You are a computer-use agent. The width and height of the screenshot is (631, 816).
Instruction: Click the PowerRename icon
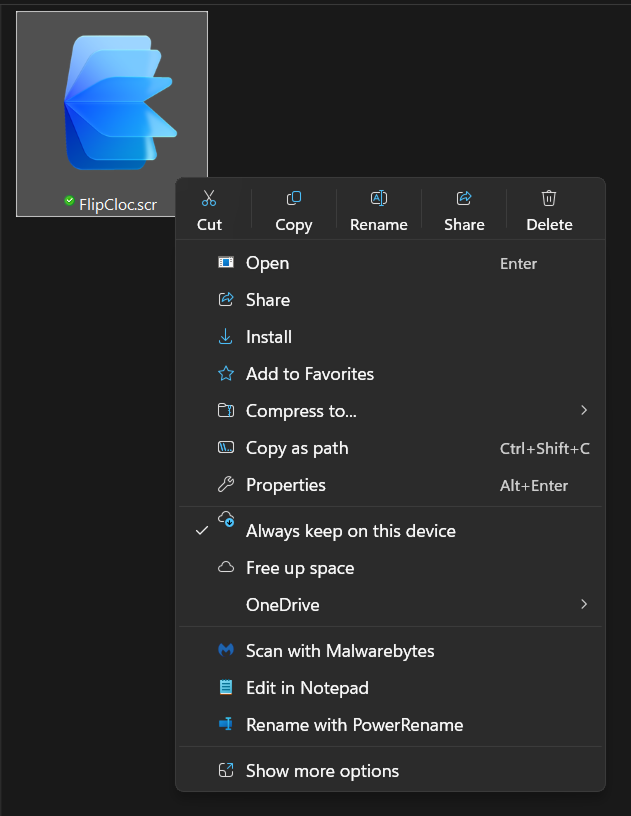coord(226,724)
